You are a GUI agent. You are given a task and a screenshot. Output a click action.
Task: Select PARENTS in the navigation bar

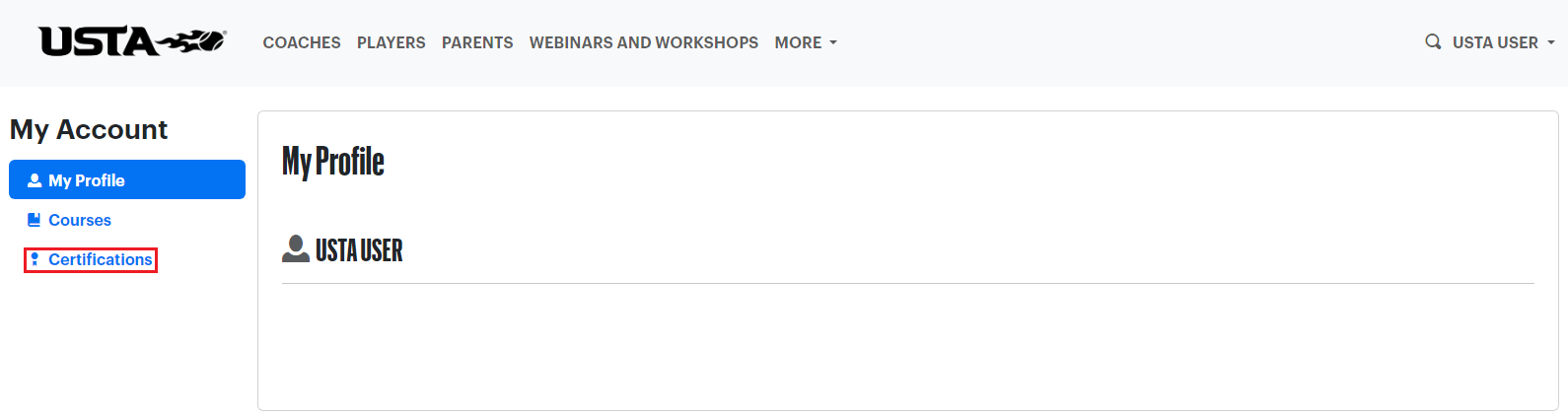click(x=477, y=42)
